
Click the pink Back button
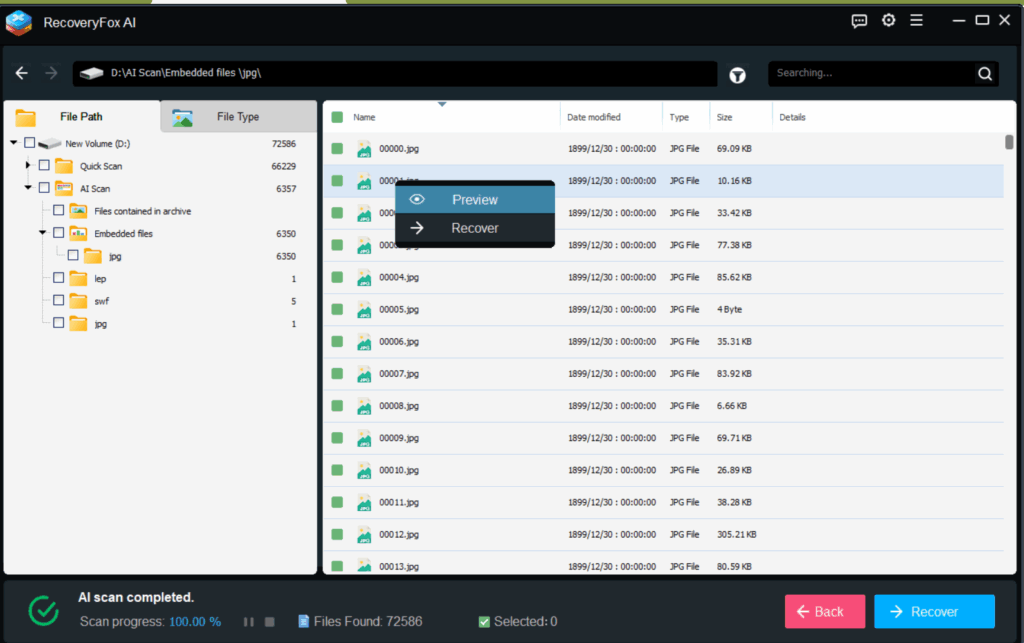tap(824, 611)
